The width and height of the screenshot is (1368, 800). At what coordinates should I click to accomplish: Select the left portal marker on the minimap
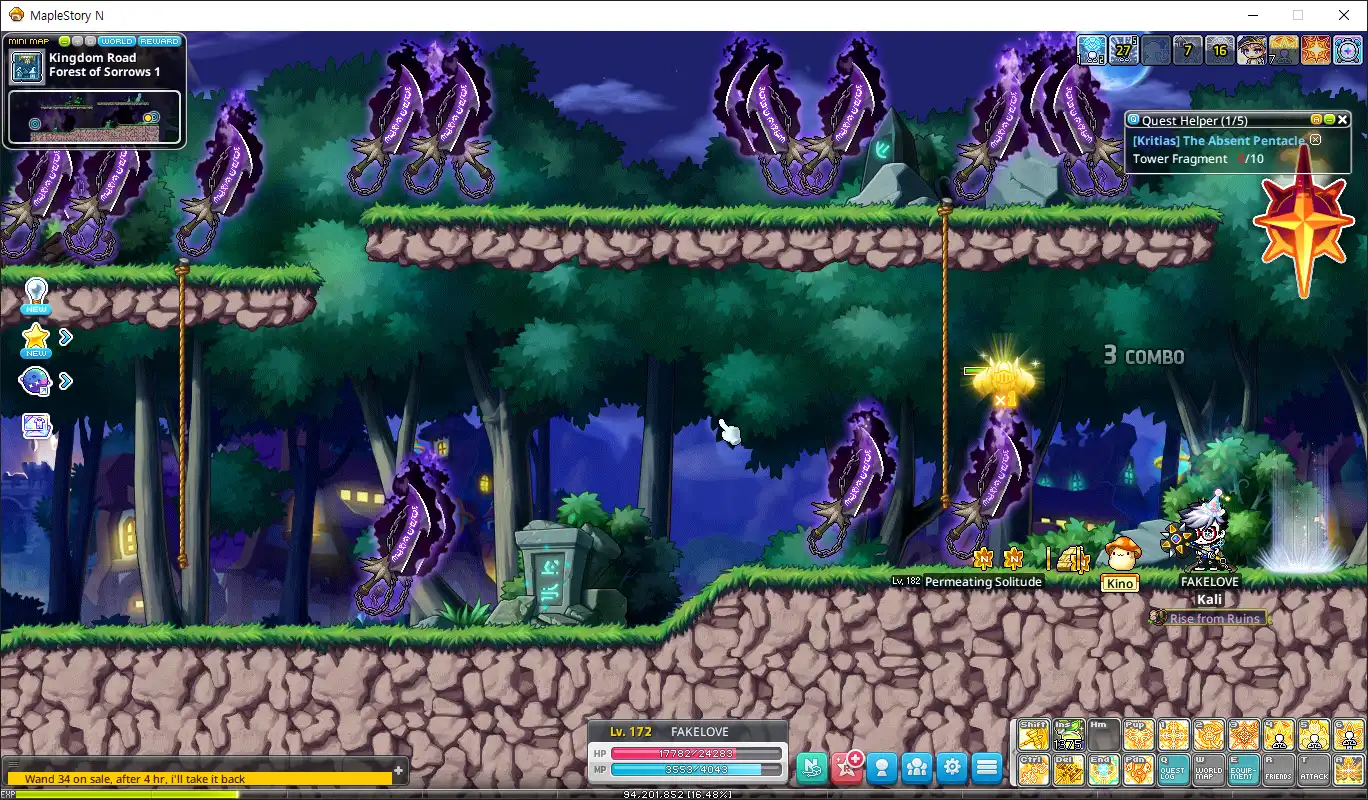35,124
